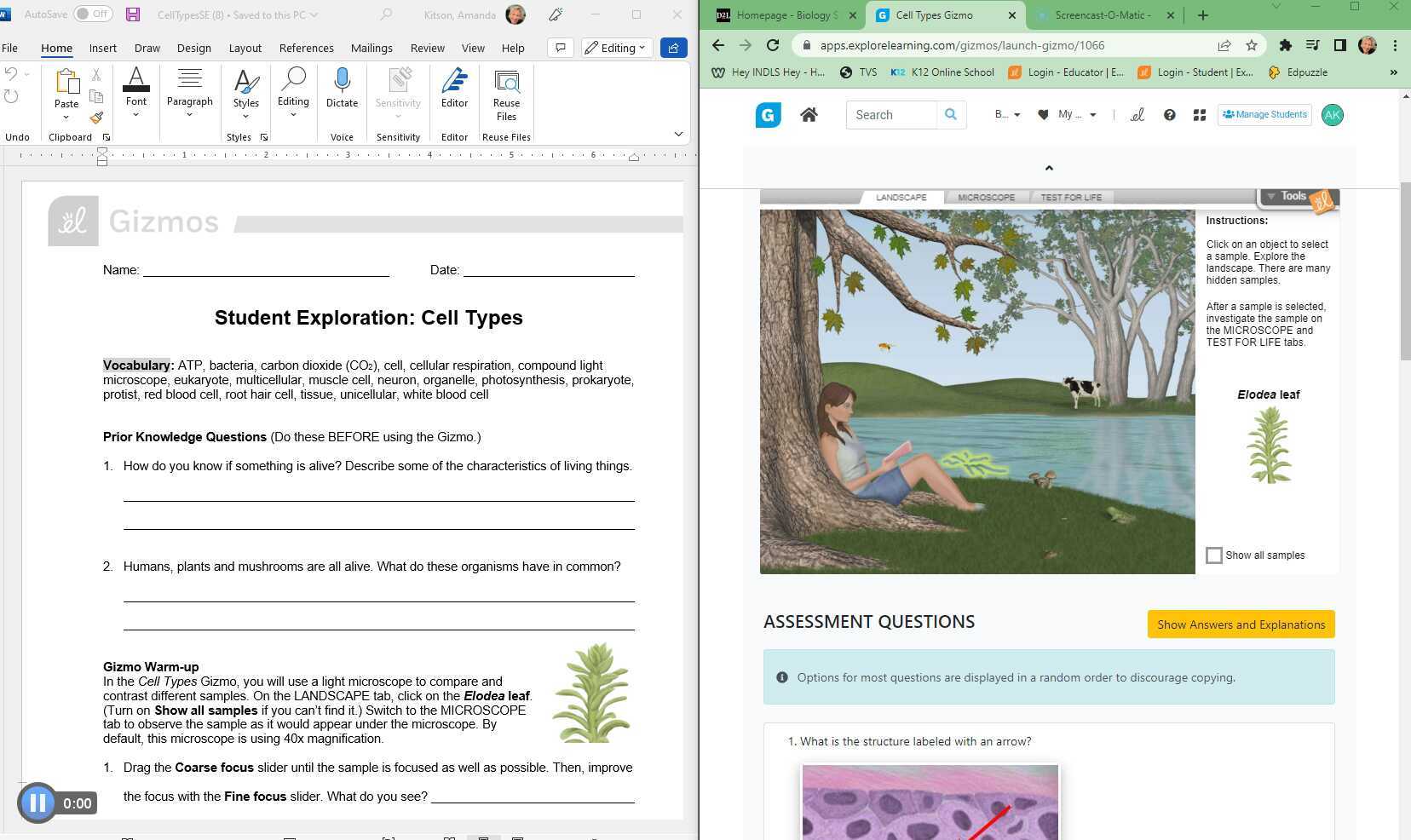Toggle AutoSave switch in Word
Screen dimensions: 1411x840
(93, 14)
